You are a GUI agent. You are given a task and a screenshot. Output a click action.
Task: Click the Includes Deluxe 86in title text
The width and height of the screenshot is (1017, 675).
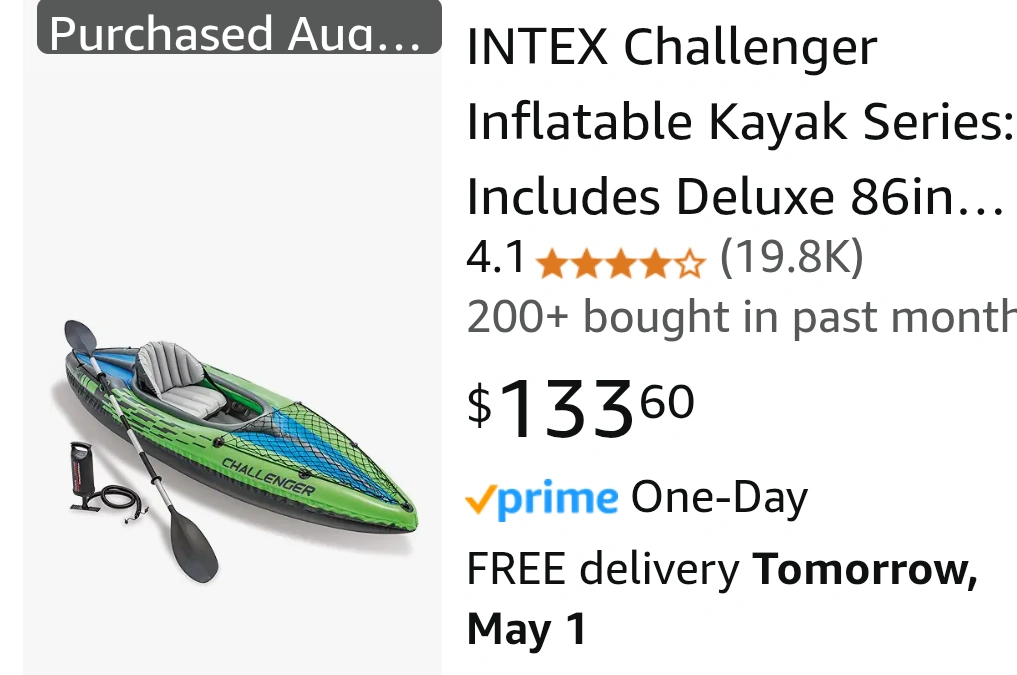click(735, 196)
